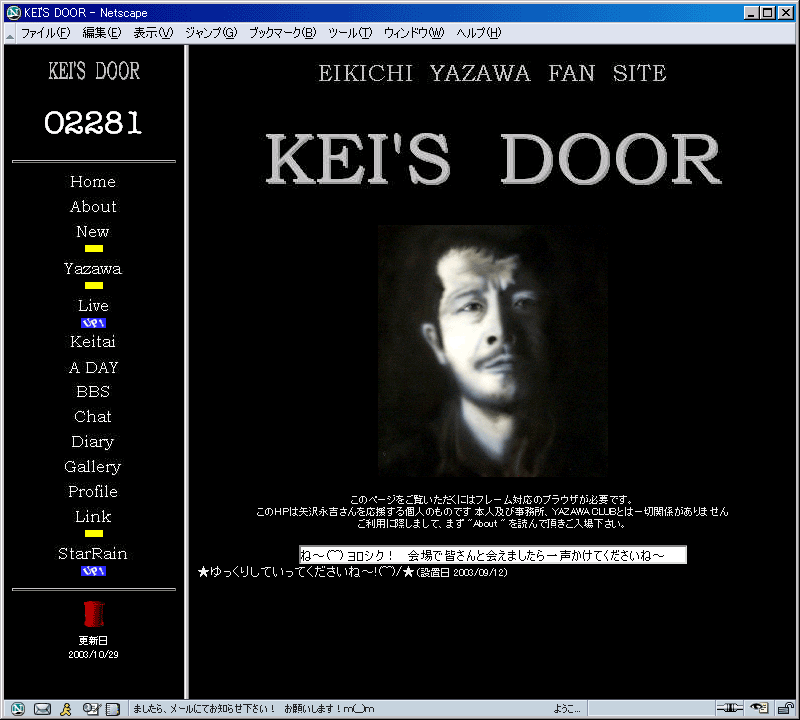Open the ジャンプ(G) menu
This screenshot has width=800, height=720.
[211, 33]
